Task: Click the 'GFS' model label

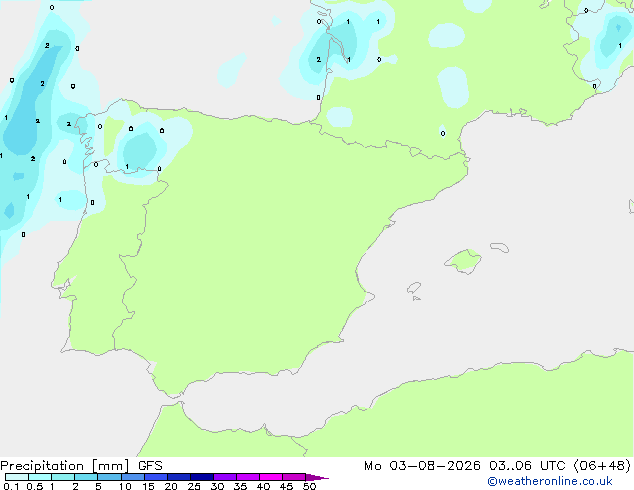Action: click(x=150, y=466)
